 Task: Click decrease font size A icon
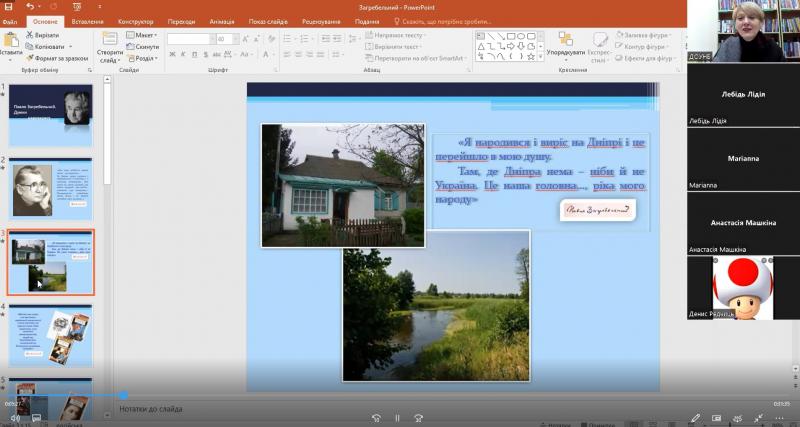pyautogui.click(x=257, y=39)
